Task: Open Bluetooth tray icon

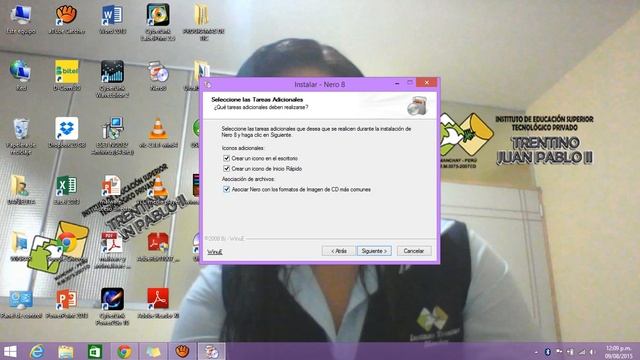Action: [x=548, y=352]
